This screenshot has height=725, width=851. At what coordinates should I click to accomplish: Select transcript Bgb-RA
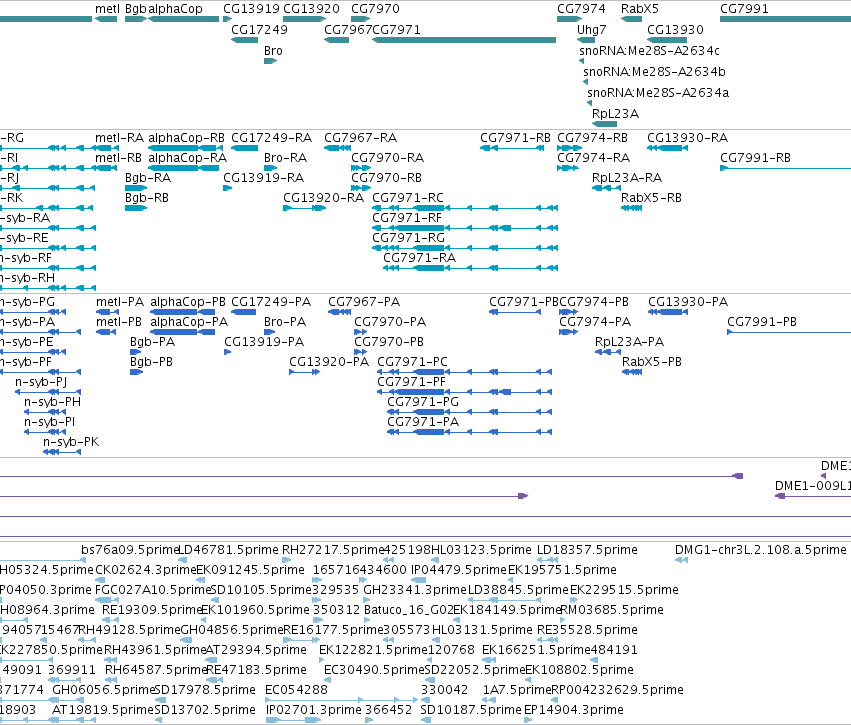pos(136,188)
